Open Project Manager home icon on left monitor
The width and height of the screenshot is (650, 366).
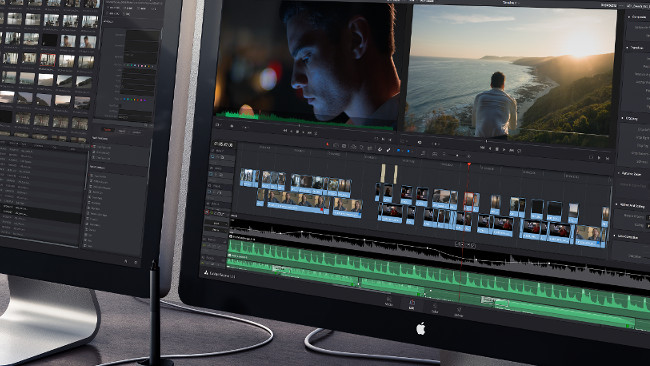click(x=126, y=261)
